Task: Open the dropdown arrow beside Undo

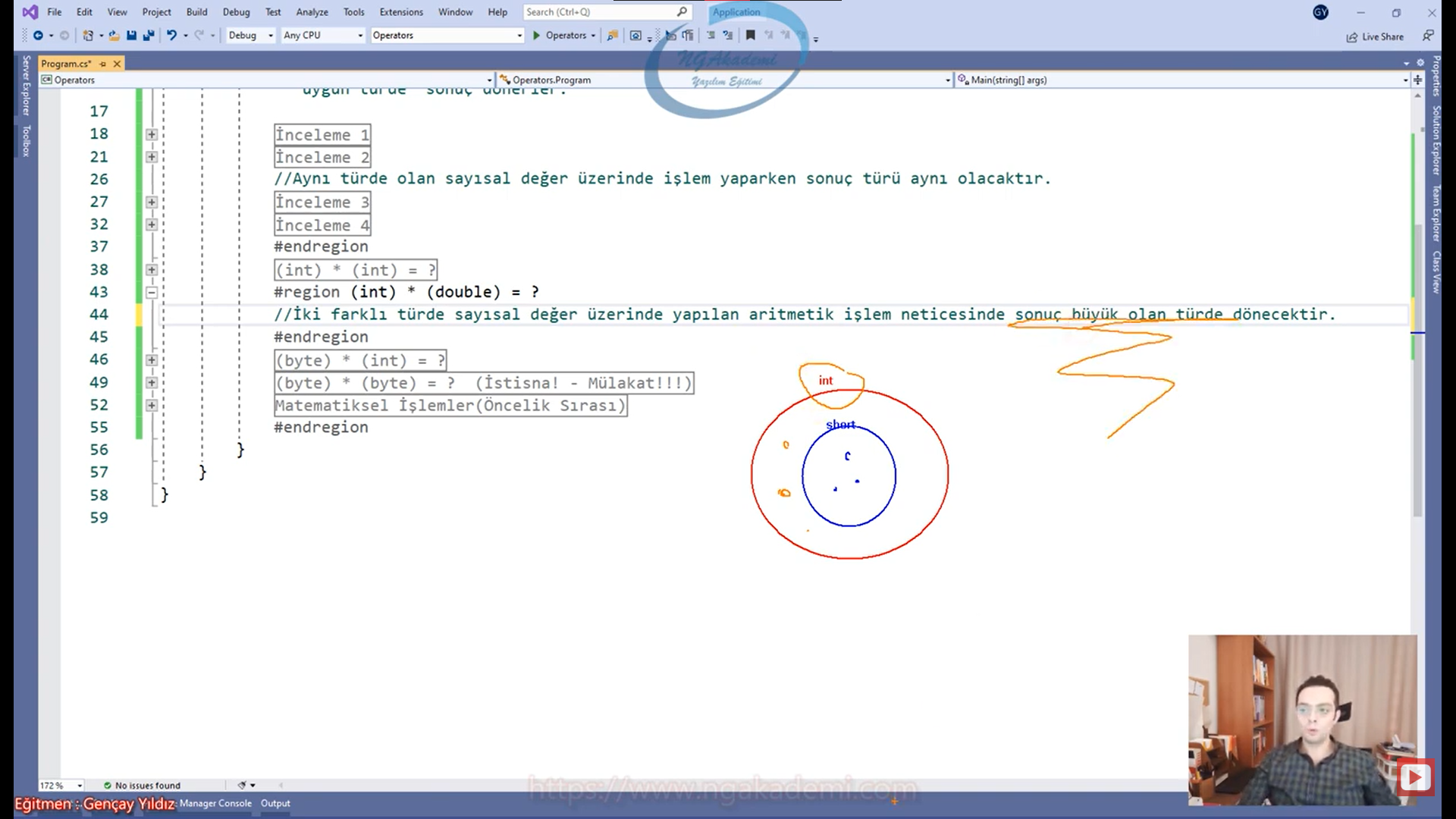Action: point(186,36)
